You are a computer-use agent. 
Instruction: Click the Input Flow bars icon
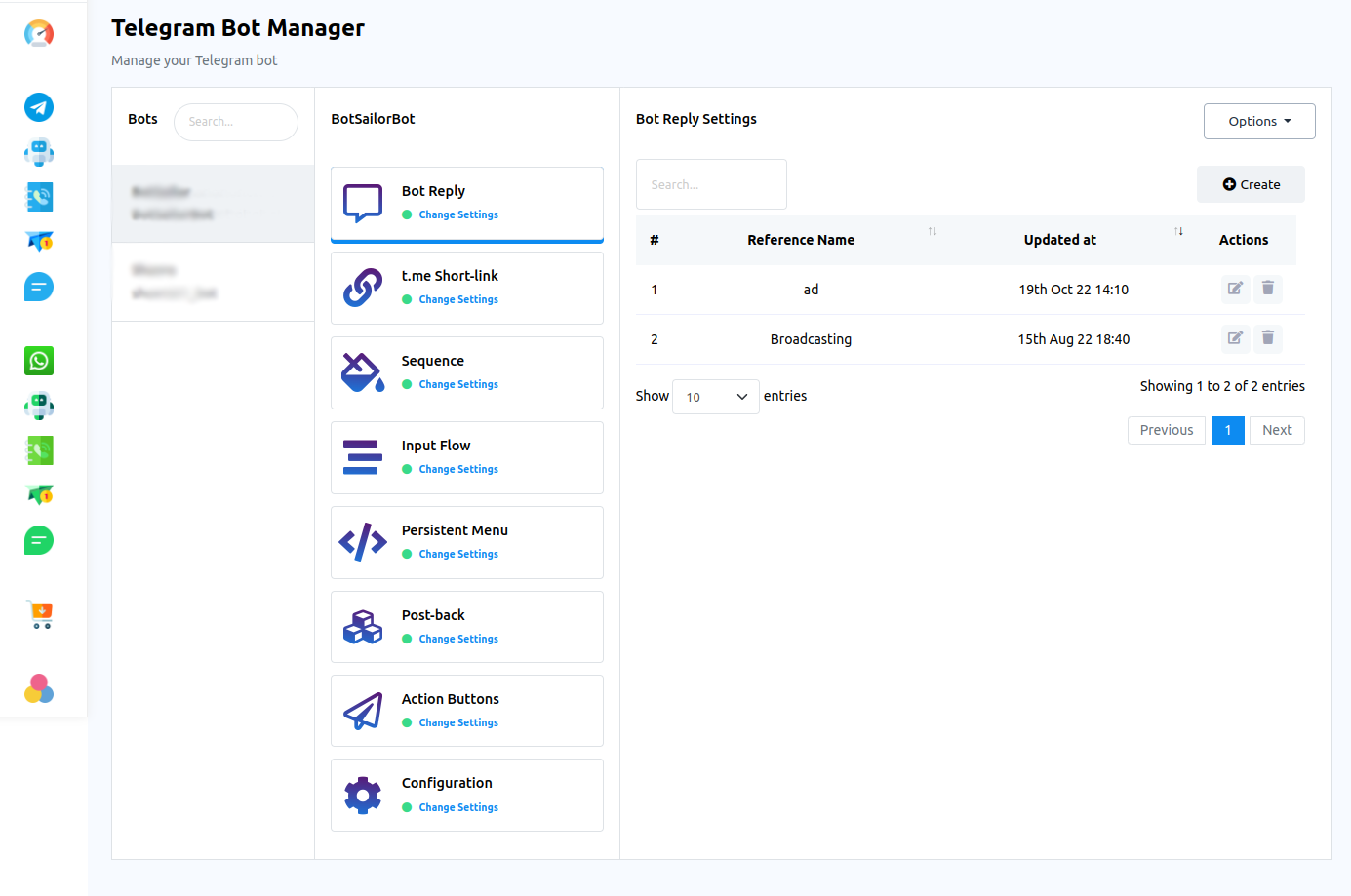coord(362,457)
